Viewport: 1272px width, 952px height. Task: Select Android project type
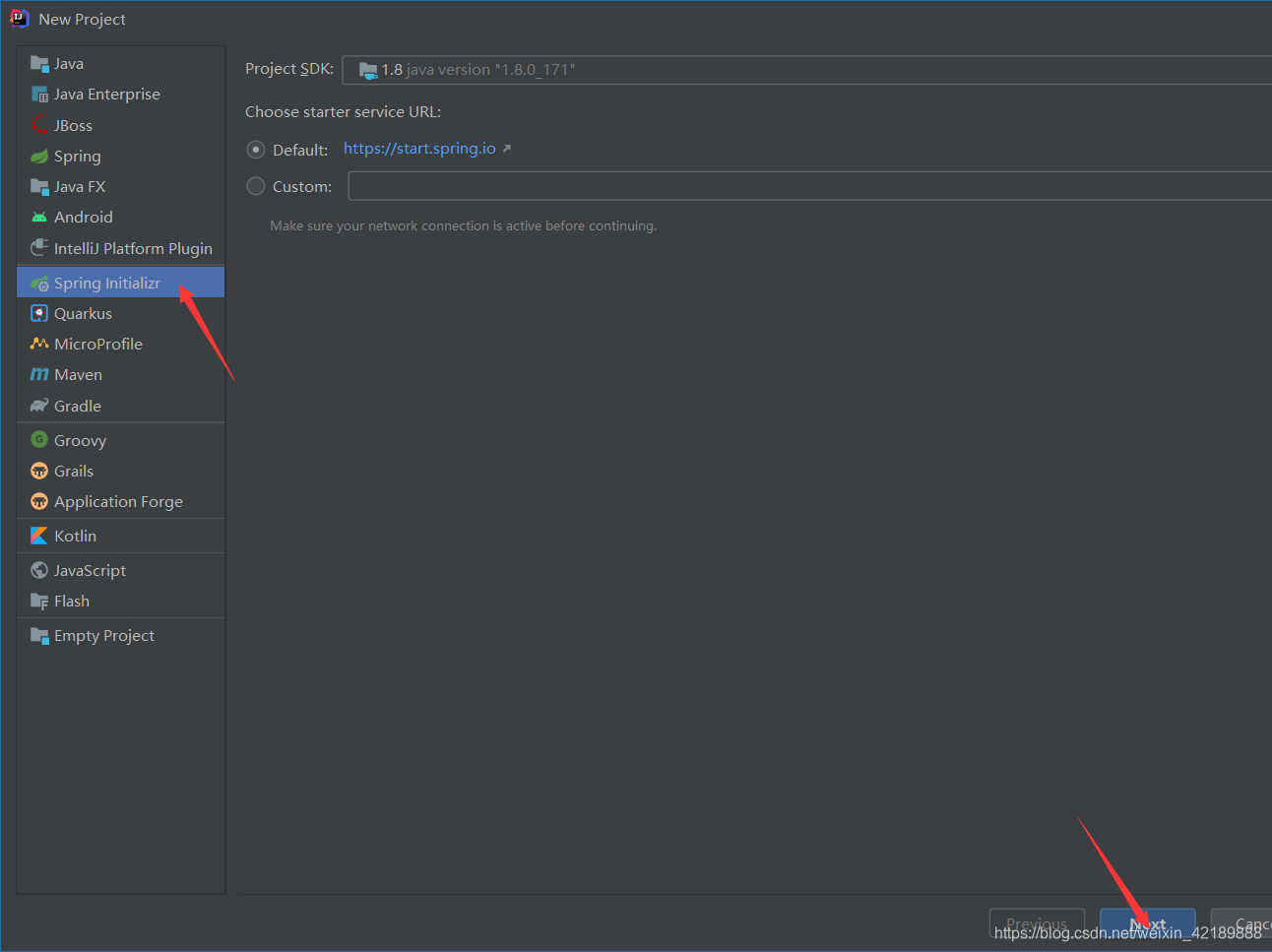[120, 217]
